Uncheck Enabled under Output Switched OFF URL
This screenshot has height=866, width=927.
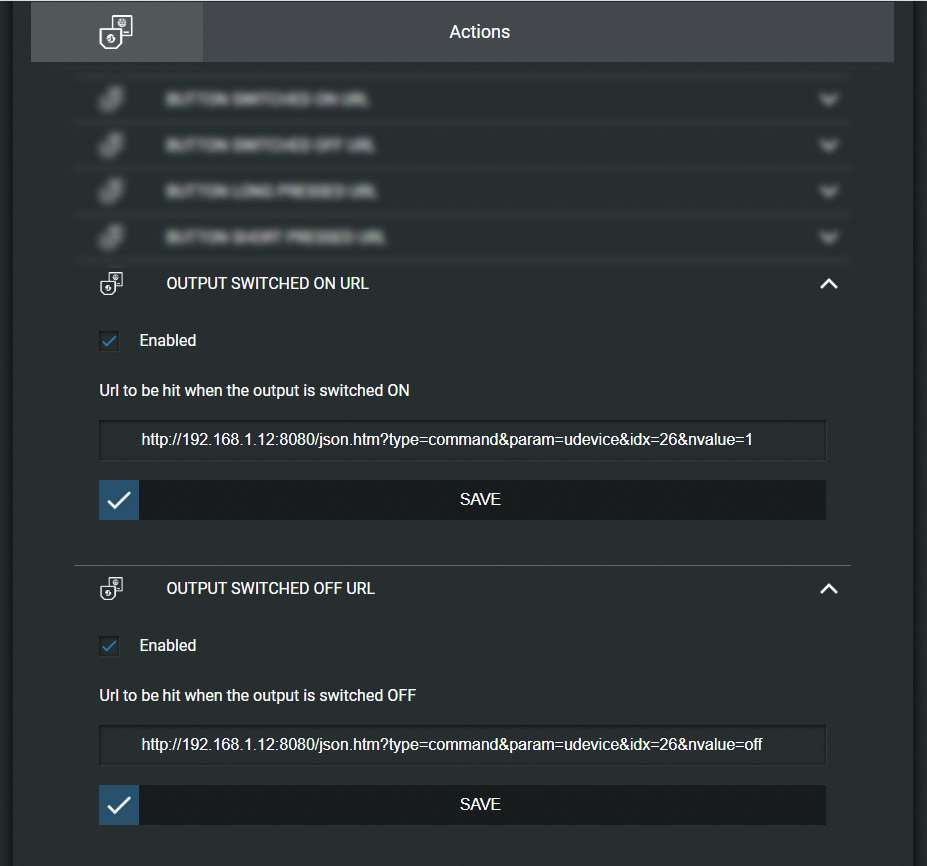point(110,646)
